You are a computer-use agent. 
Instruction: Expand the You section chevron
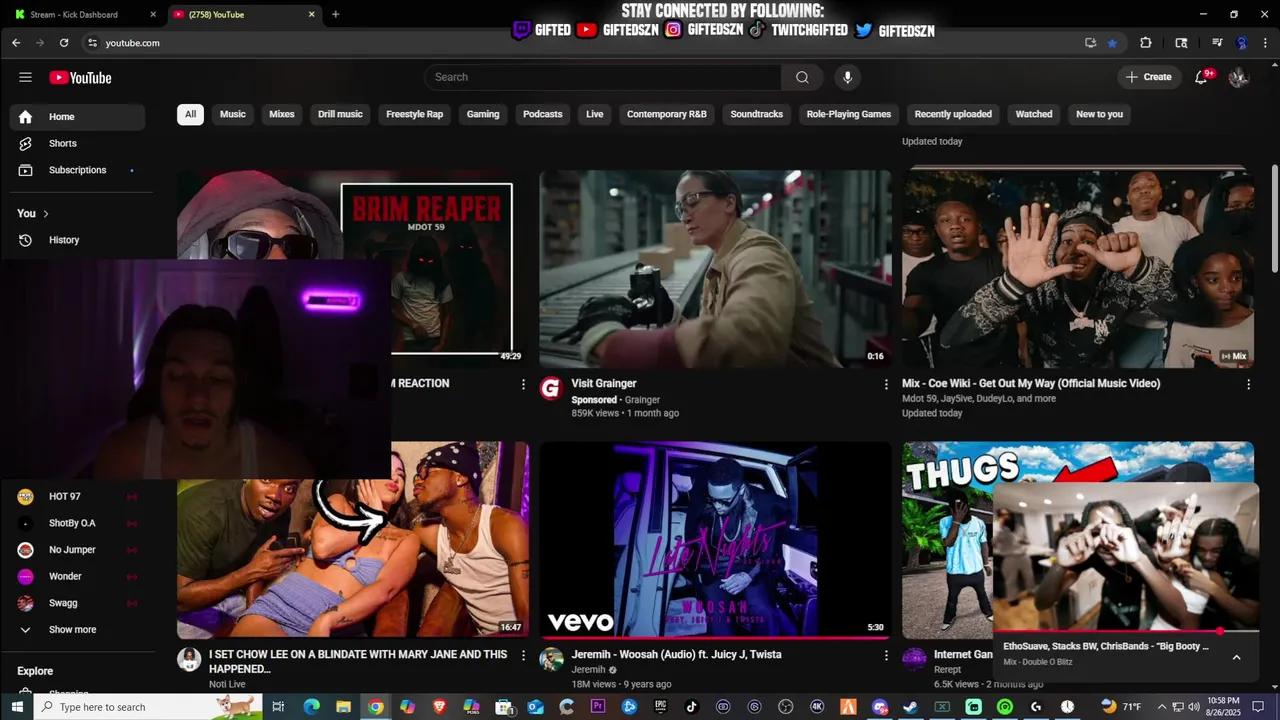(46, 213)
